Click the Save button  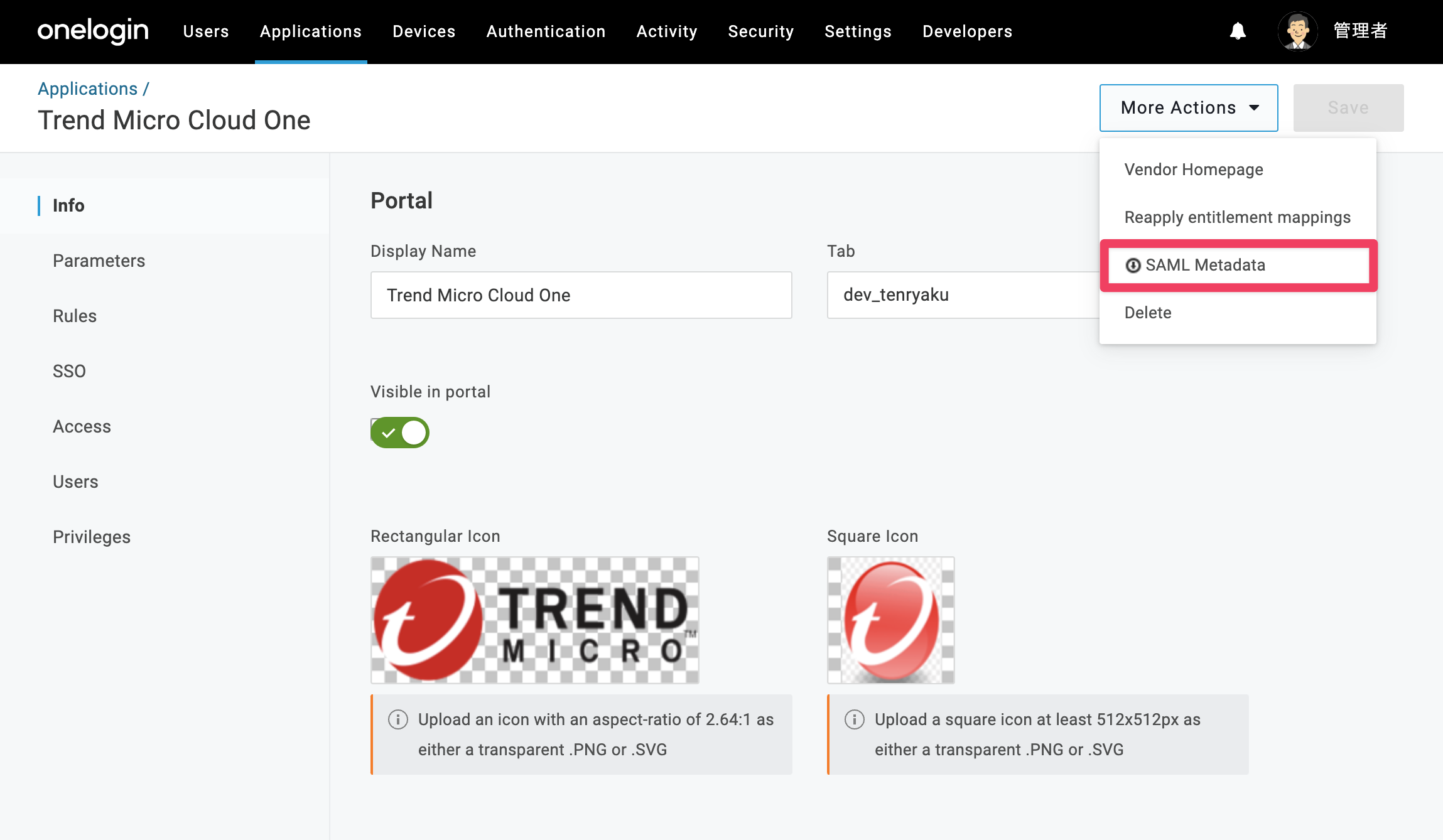click(1348, 108)
